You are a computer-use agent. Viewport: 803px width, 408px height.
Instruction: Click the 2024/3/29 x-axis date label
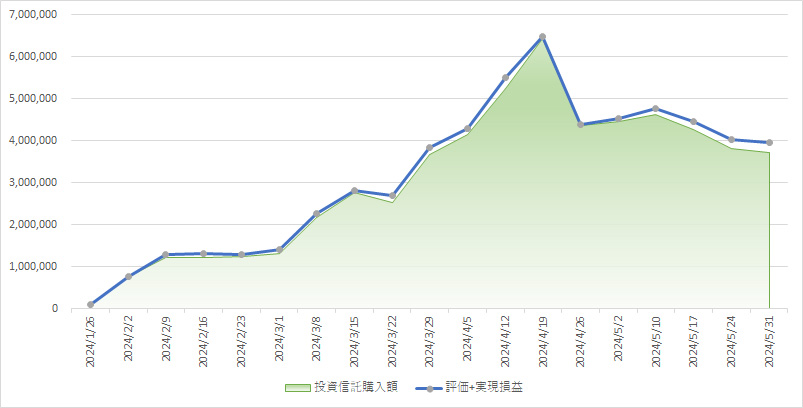pos(430,341)
